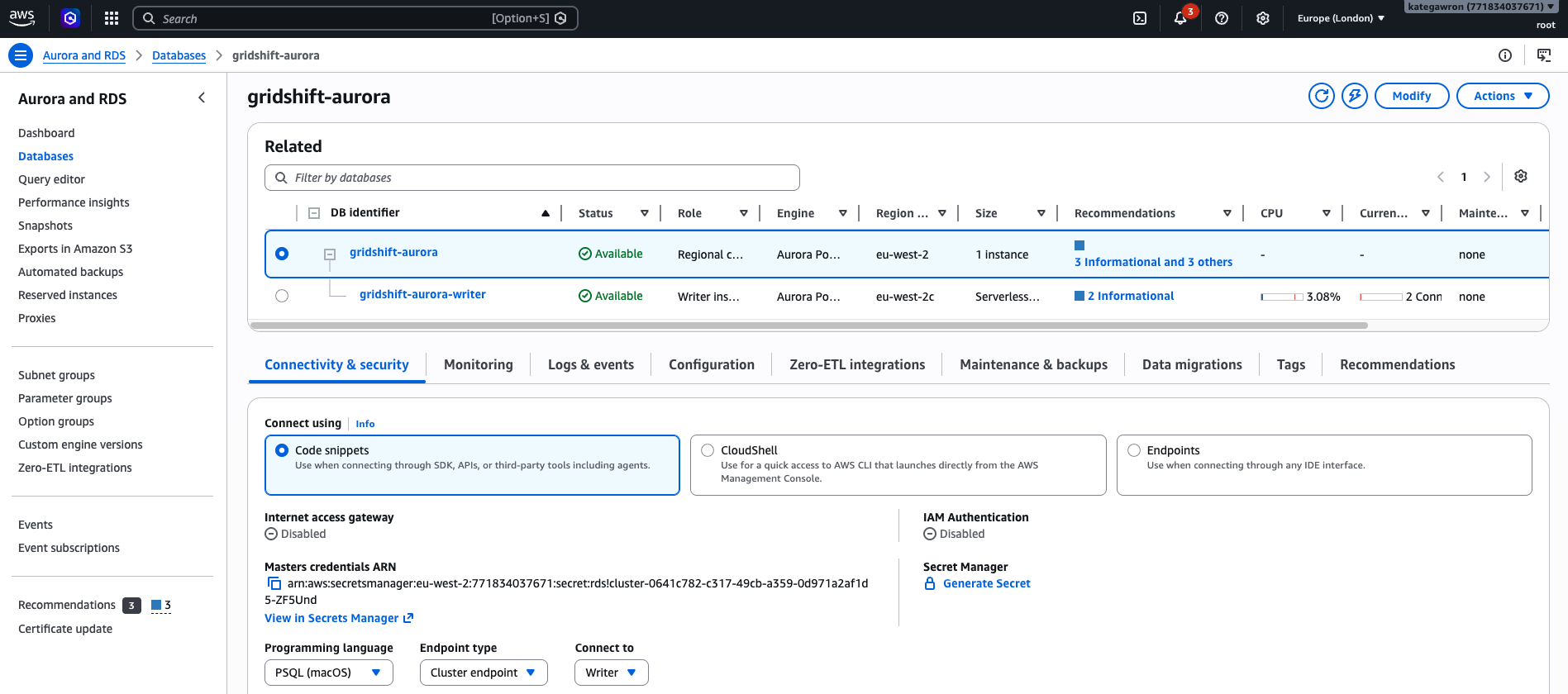Screen dimensions: 1568x694
Task: Open Query editor in the sidebar
Action: pyautogui.click(x=51, y=179)
